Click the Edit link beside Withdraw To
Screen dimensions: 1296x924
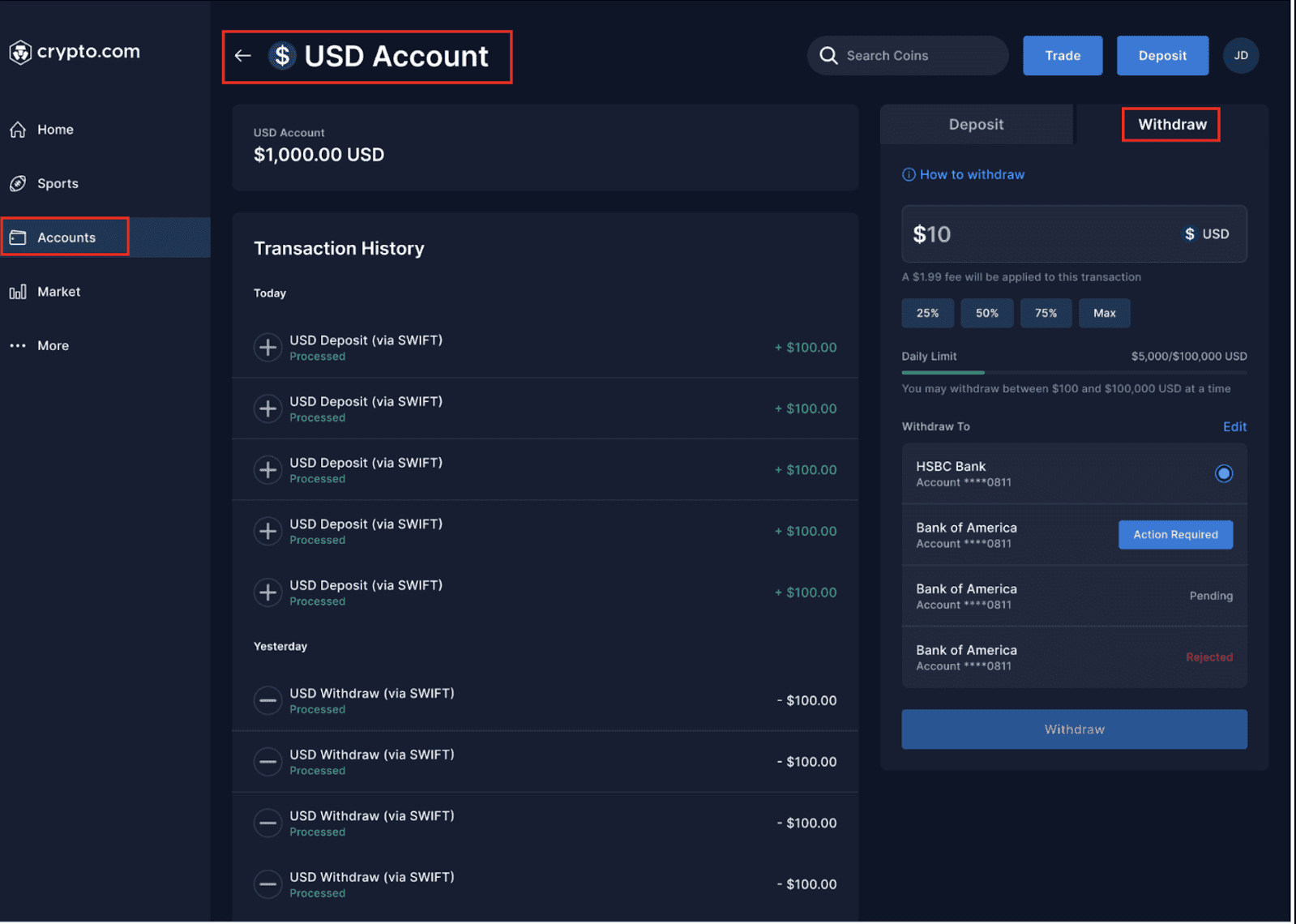coord(1234,427)
